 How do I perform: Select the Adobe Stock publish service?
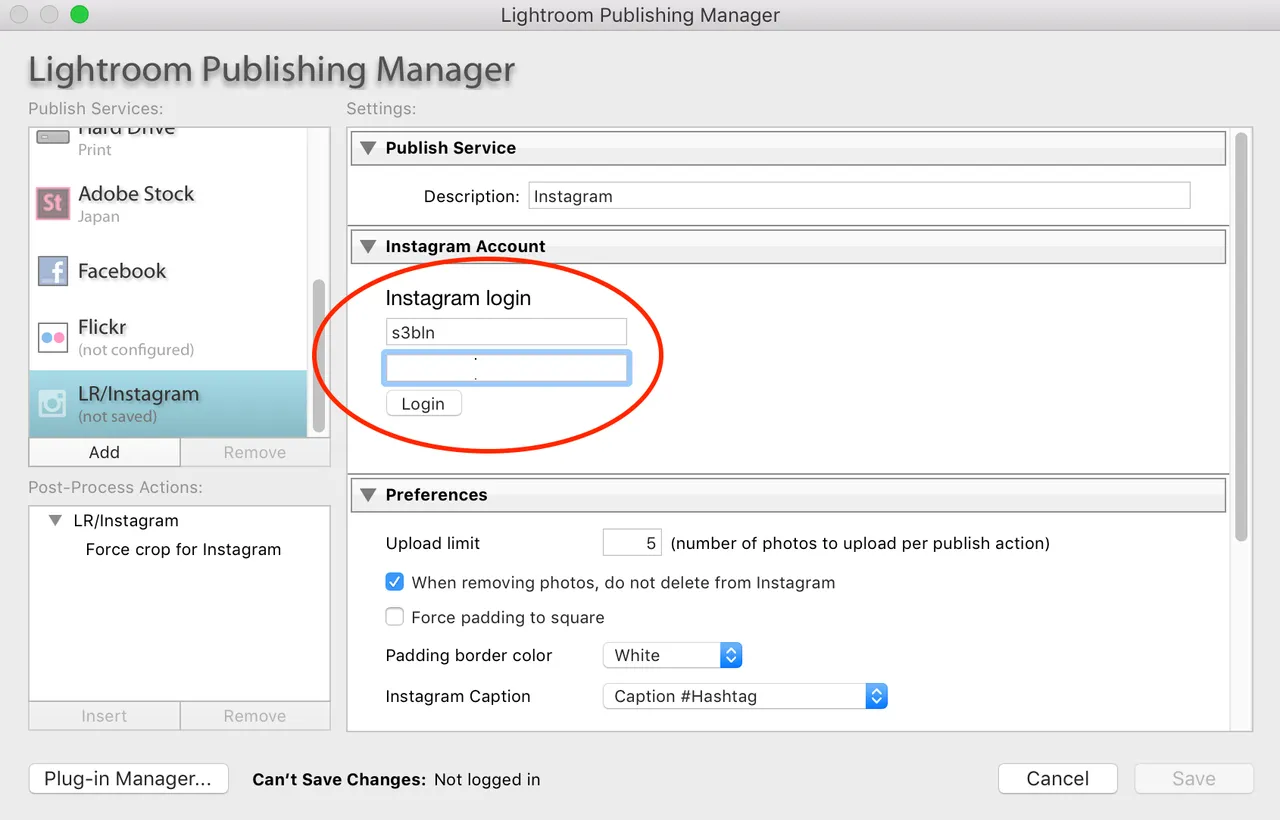[168, 204]
